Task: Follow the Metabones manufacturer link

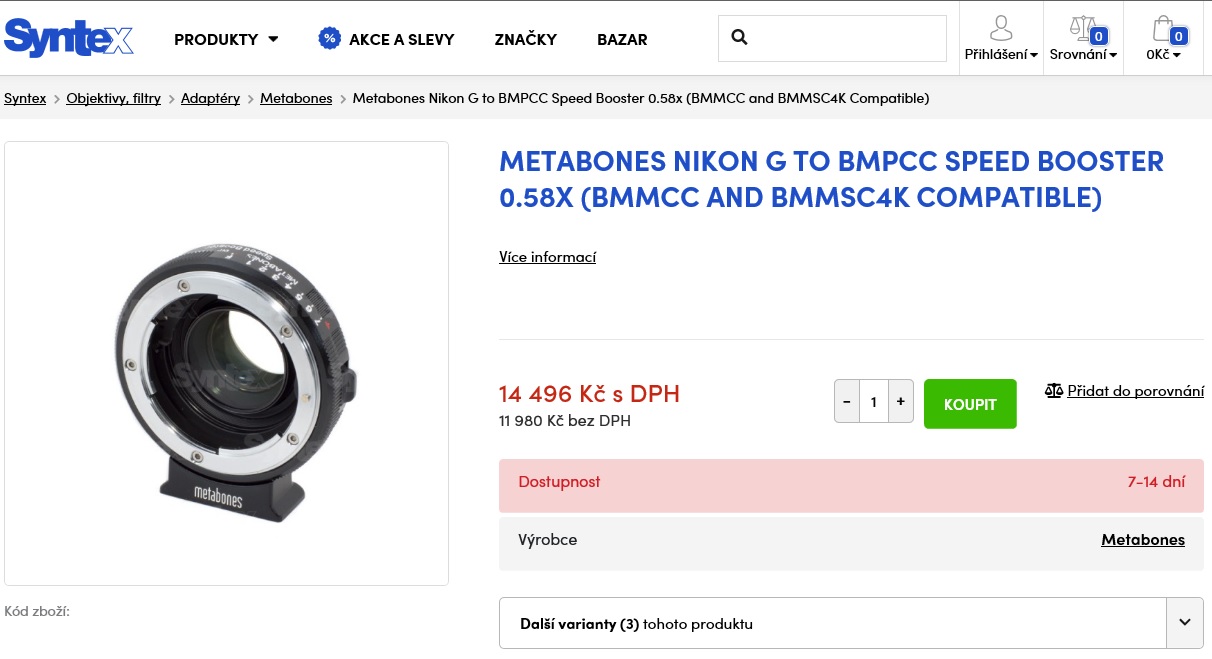Action: tap(1142, 540)
